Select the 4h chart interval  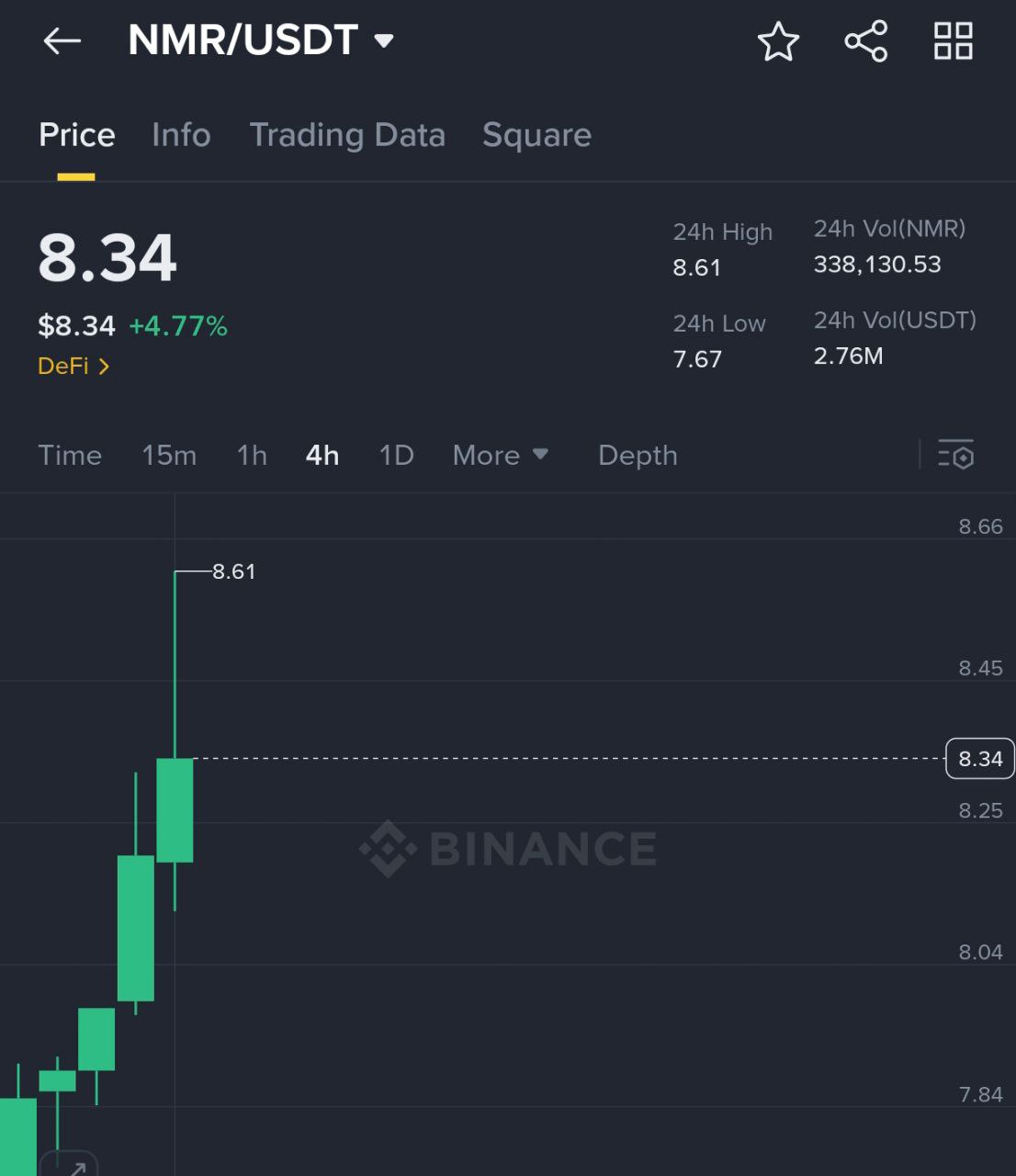322,455
